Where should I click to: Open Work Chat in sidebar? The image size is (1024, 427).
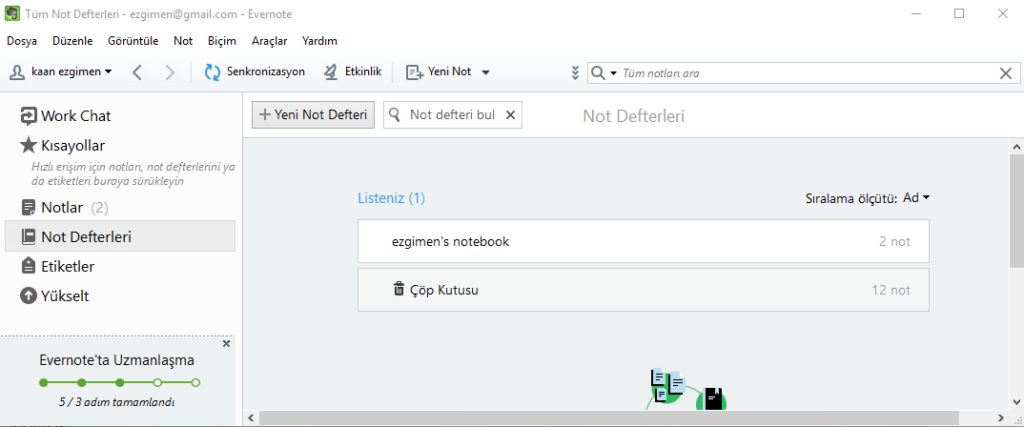click(65, 116)
